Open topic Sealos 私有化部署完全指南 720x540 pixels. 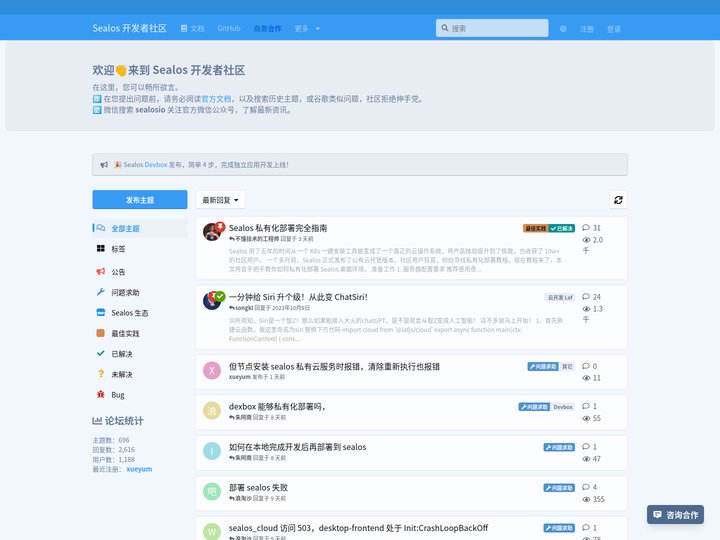[278, 228]
